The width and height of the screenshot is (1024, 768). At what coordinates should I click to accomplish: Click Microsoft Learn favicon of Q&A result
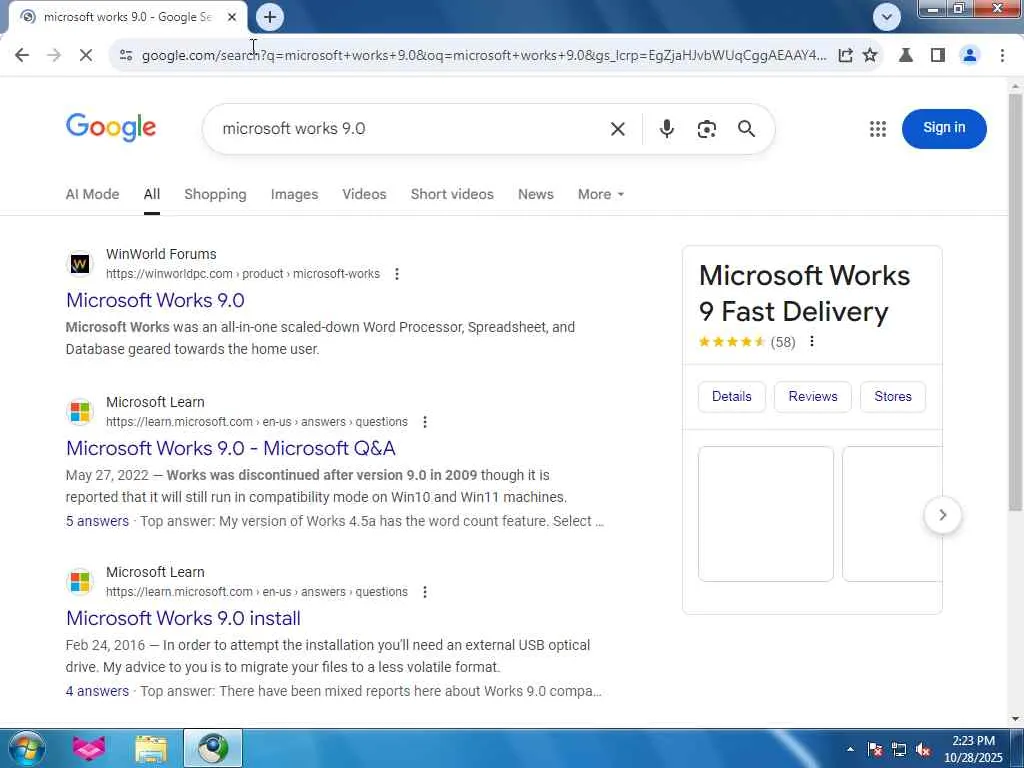pyautogui.click(x=80, y=411)
